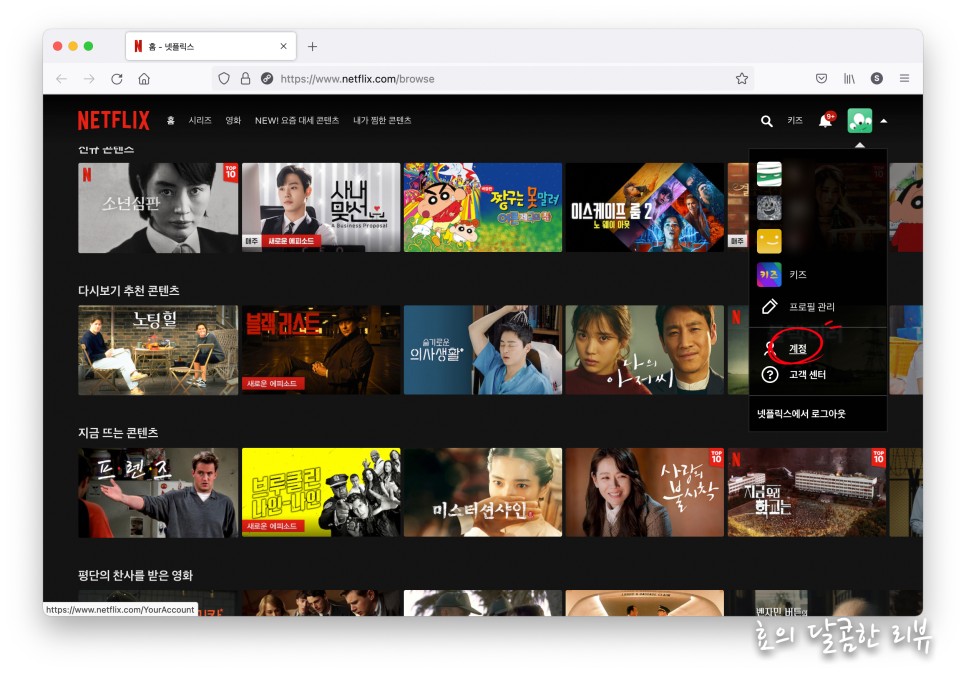Image resolution: width=966 pixels, height=673 pixels.
Task: Go back with the browser back arrow
Action: [62, 79]
